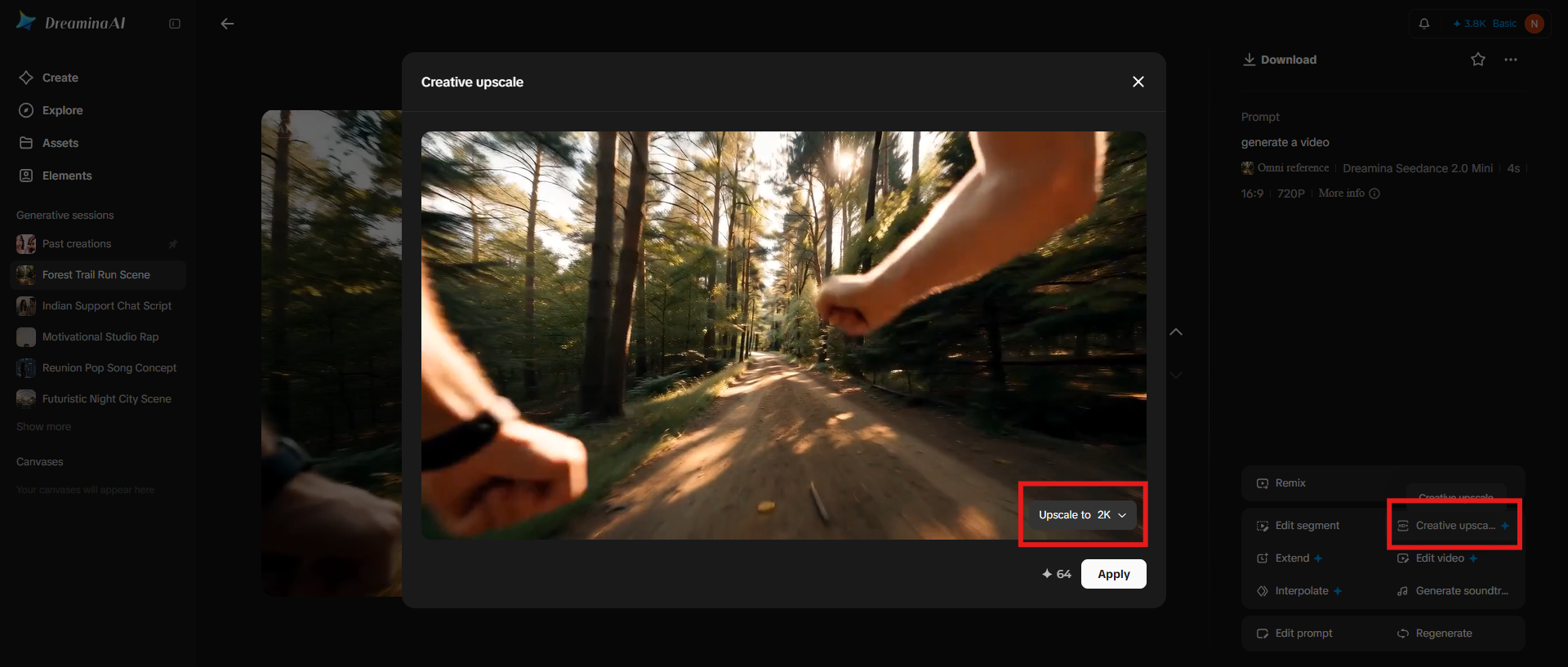Click Edit prompt
The height and width of the screenshot is (667, 1568).
point(1294,634)
